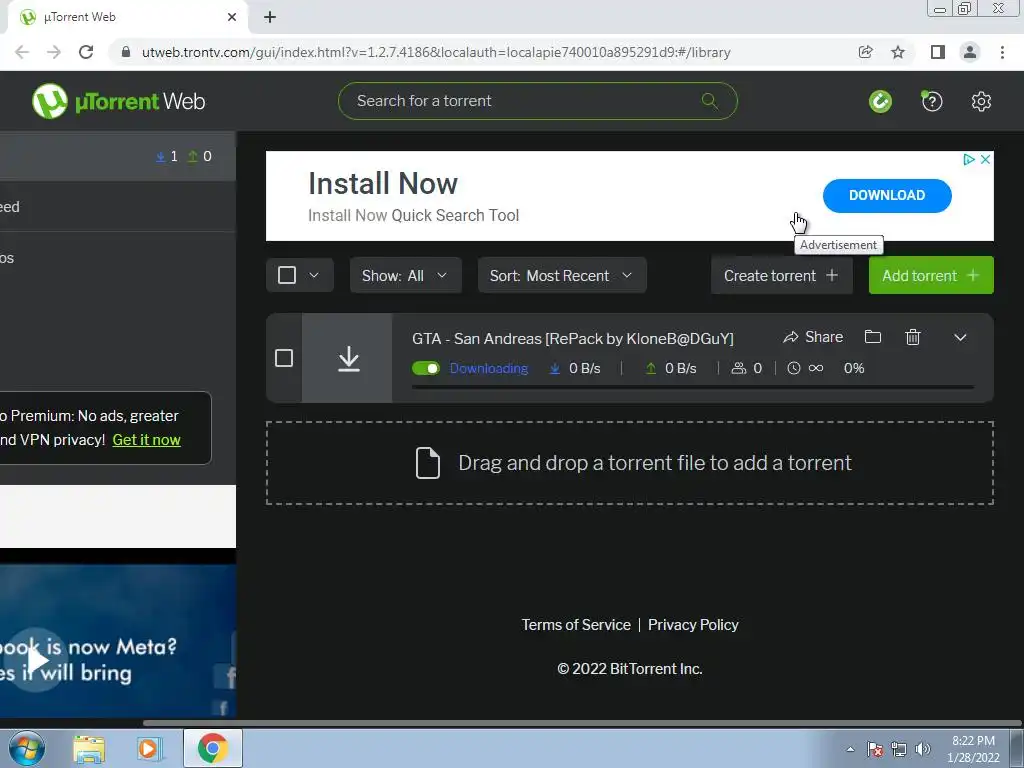The height and width of the screenshot is (768, 1024).
Task: Check the select-all torrents checkbox
Action: click(x=287, y=275)
